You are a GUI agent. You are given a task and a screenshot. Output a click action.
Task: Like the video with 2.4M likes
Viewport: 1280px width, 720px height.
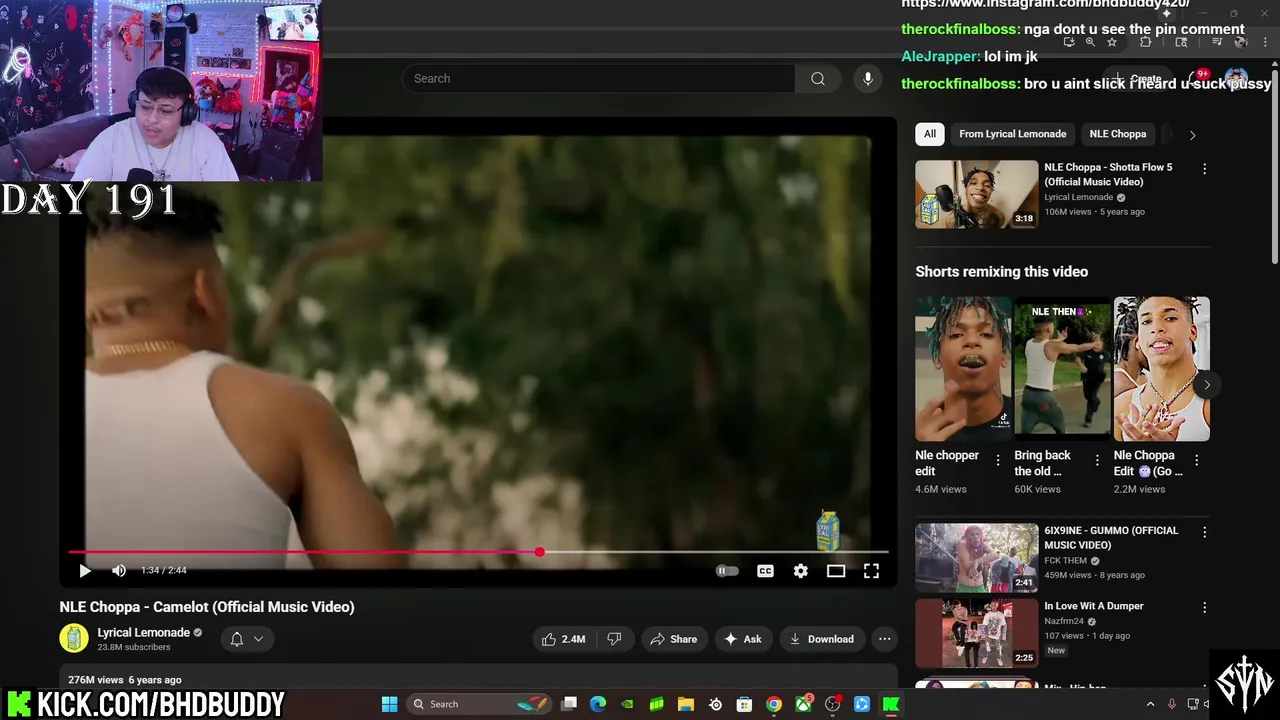point(564,639)
